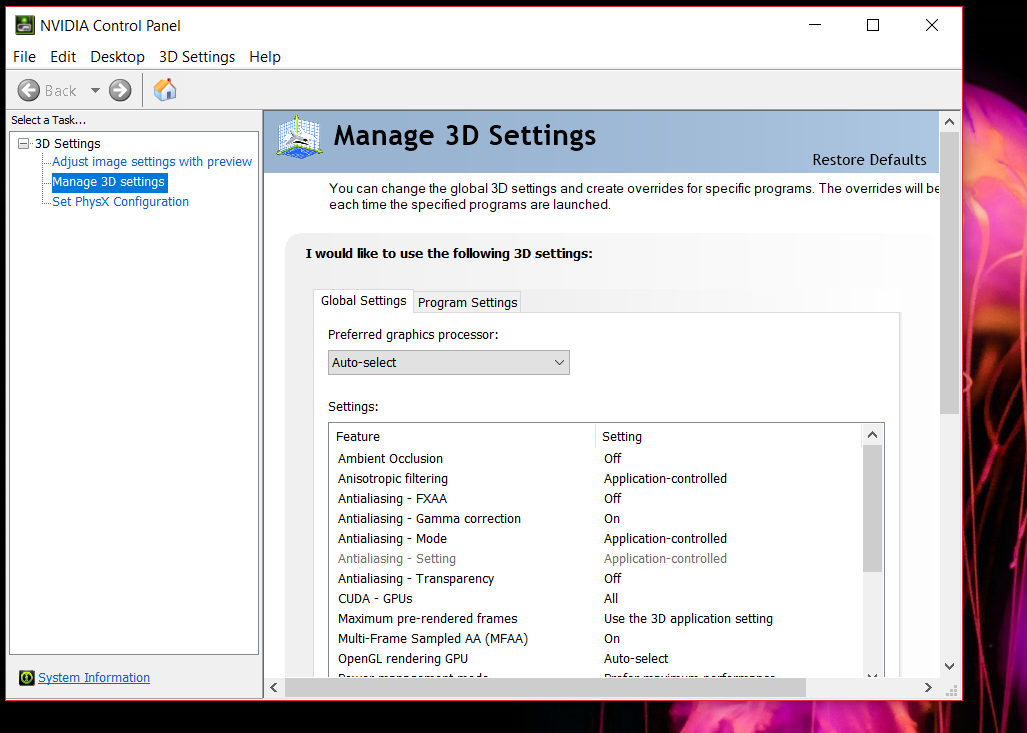This screenshot has width=1027, height=733.
Task: Click main panel scroll up arrow
Action: [x=949, y=122]
